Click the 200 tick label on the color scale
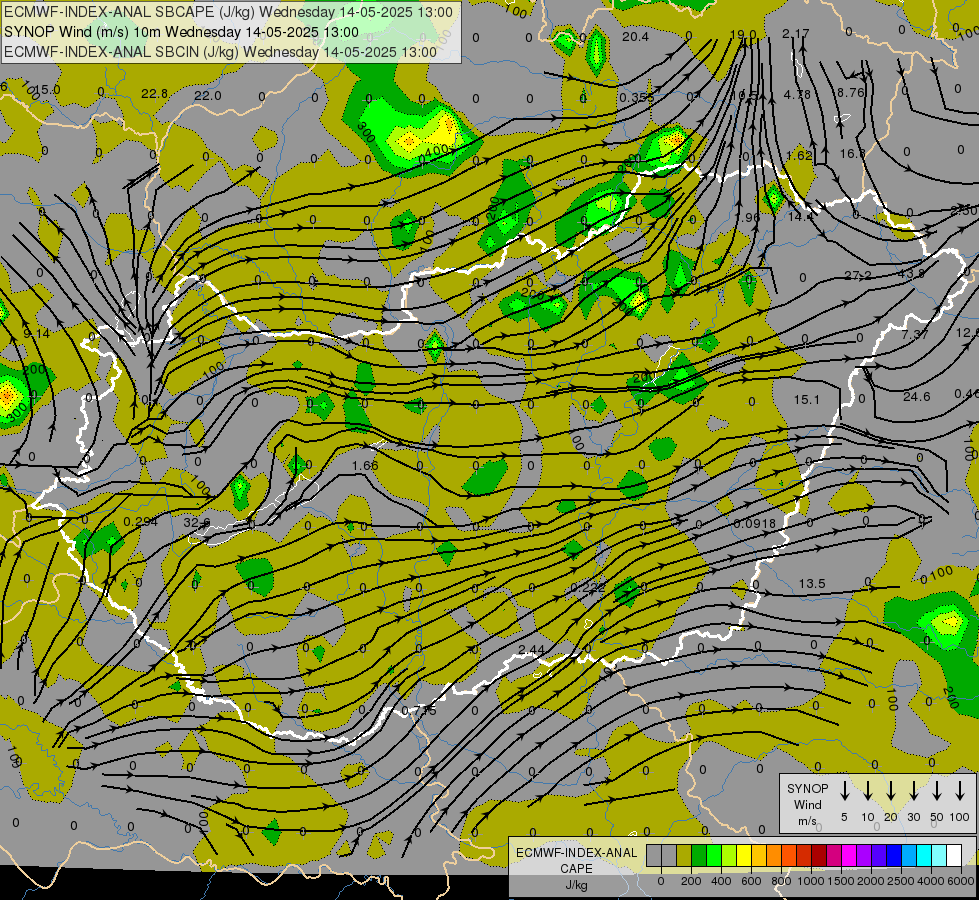The height and width of the screenshot is (900, 979). point(691,881)
